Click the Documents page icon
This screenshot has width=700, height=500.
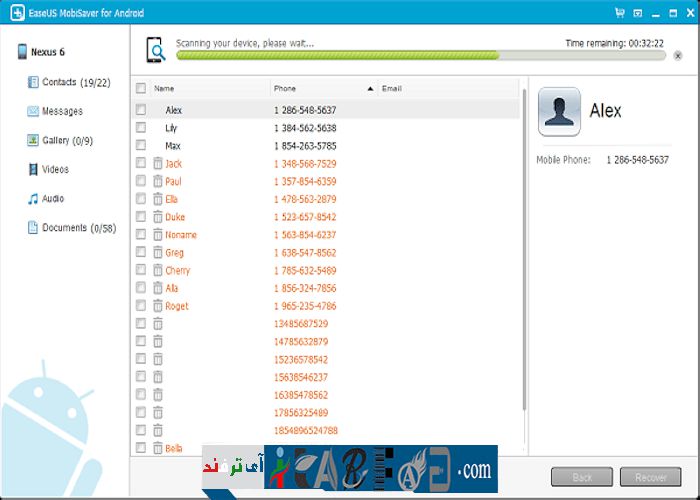[33, 228]
